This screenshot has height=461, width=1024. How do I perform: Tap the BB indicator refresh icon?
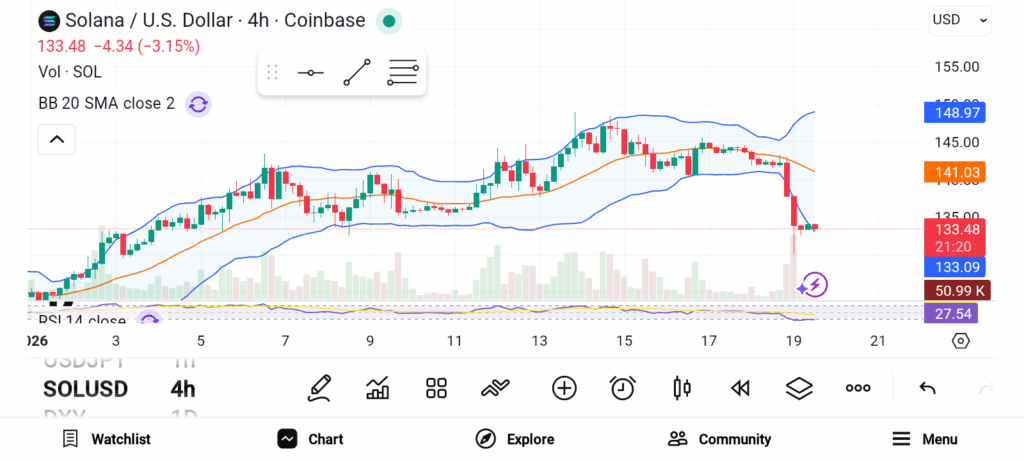pos(198,103)
